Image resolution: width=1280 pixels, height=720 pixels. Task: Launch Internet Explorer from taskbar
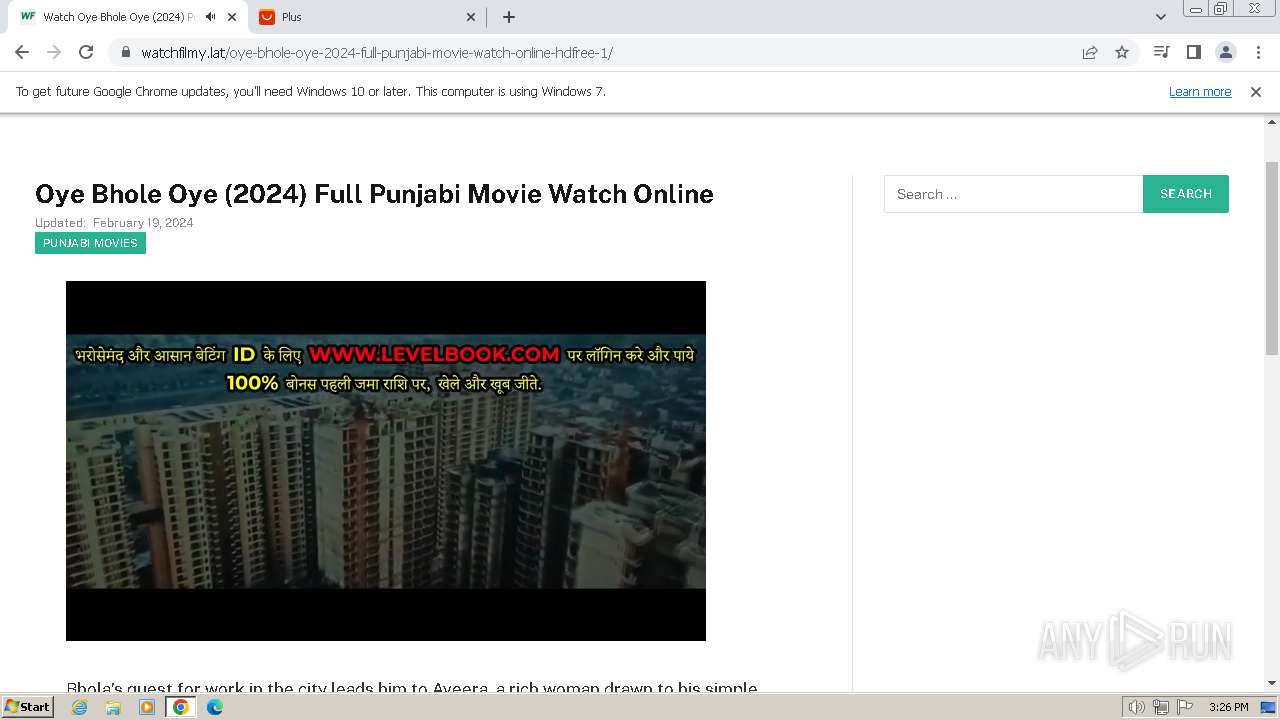[80, 707]
